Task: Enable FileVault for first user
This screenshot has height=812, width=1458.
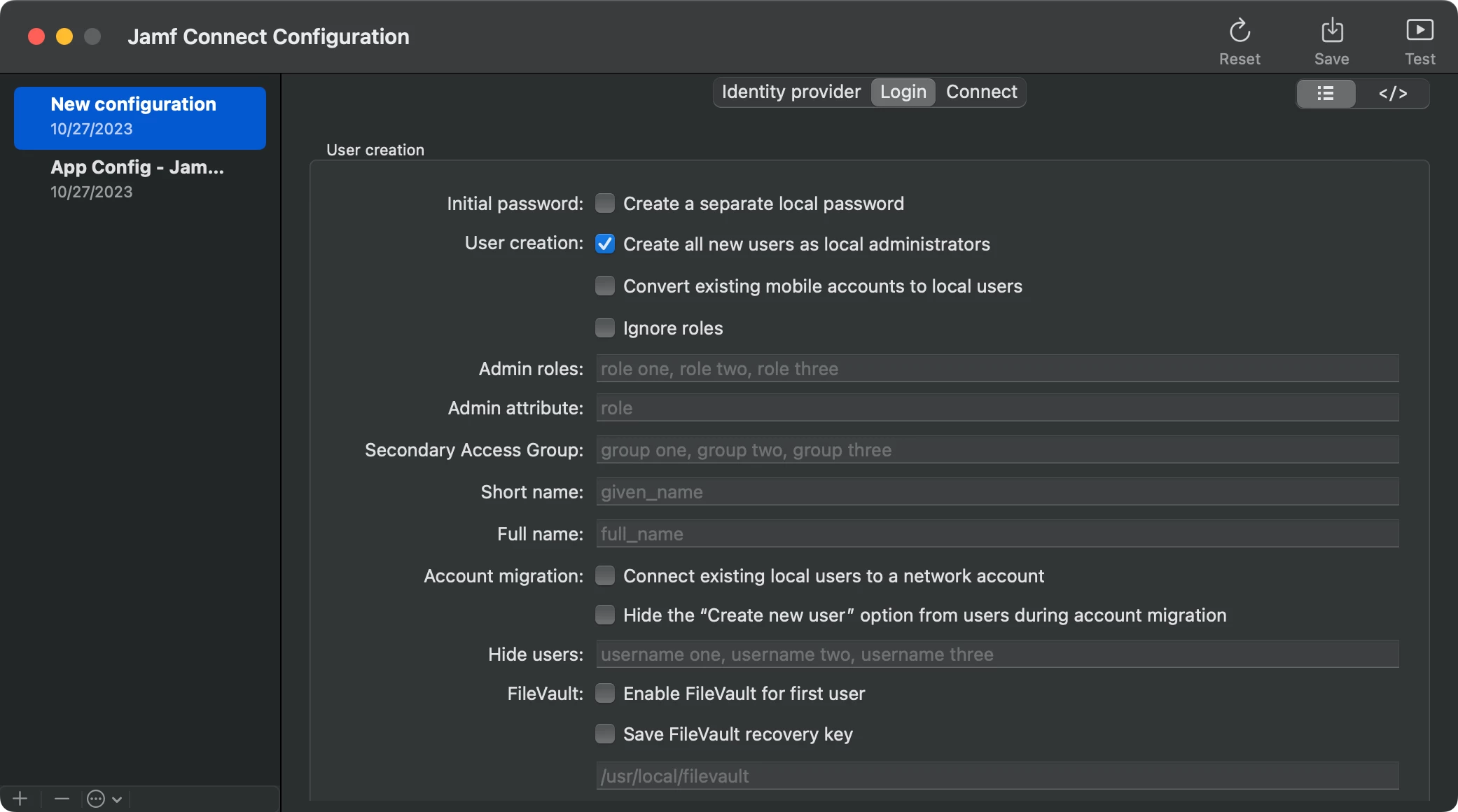Action: [x=605, y=693]
